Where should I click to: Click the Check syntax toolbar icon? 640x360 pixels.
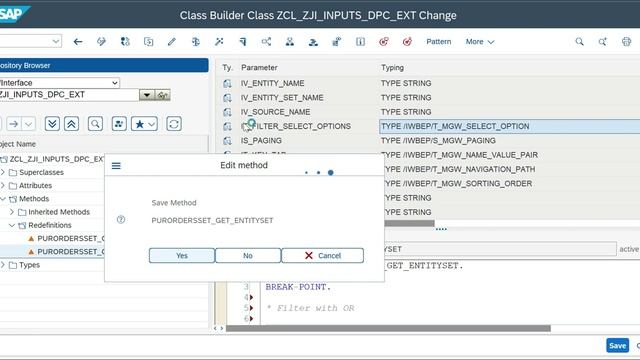click(x=196, y=42)
